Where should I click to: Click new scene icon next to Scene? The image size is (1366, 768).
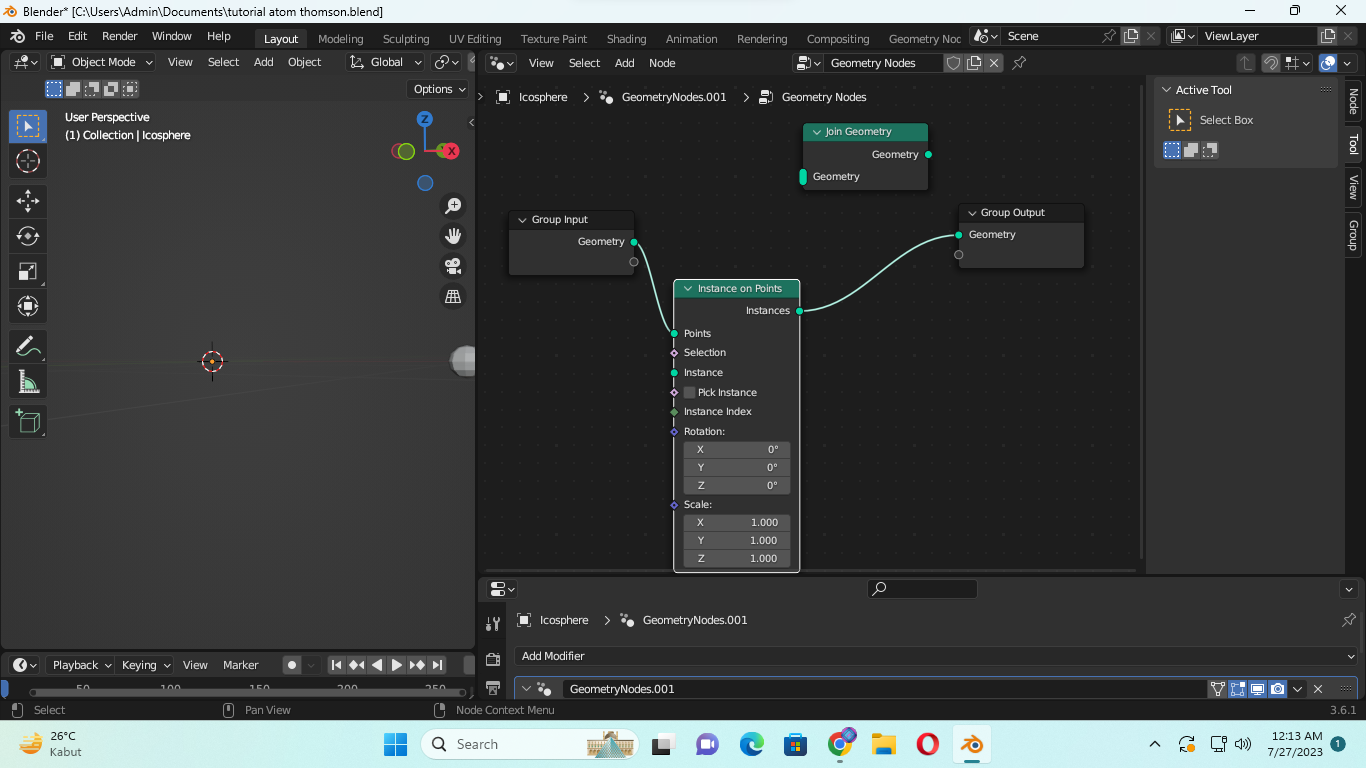pos(1131,36)
